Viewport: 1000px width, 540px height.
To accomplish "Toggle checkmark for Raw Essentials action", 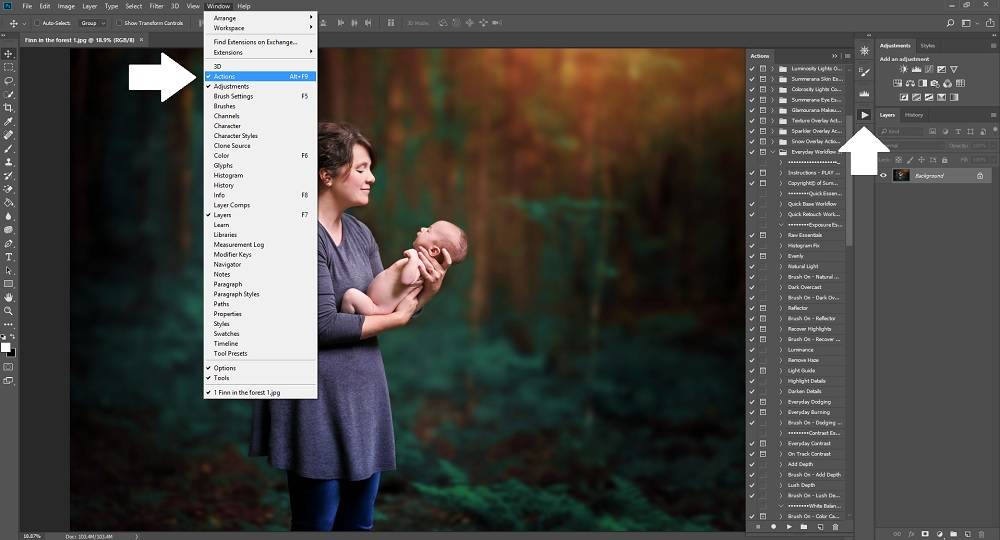I will [752, 235].
